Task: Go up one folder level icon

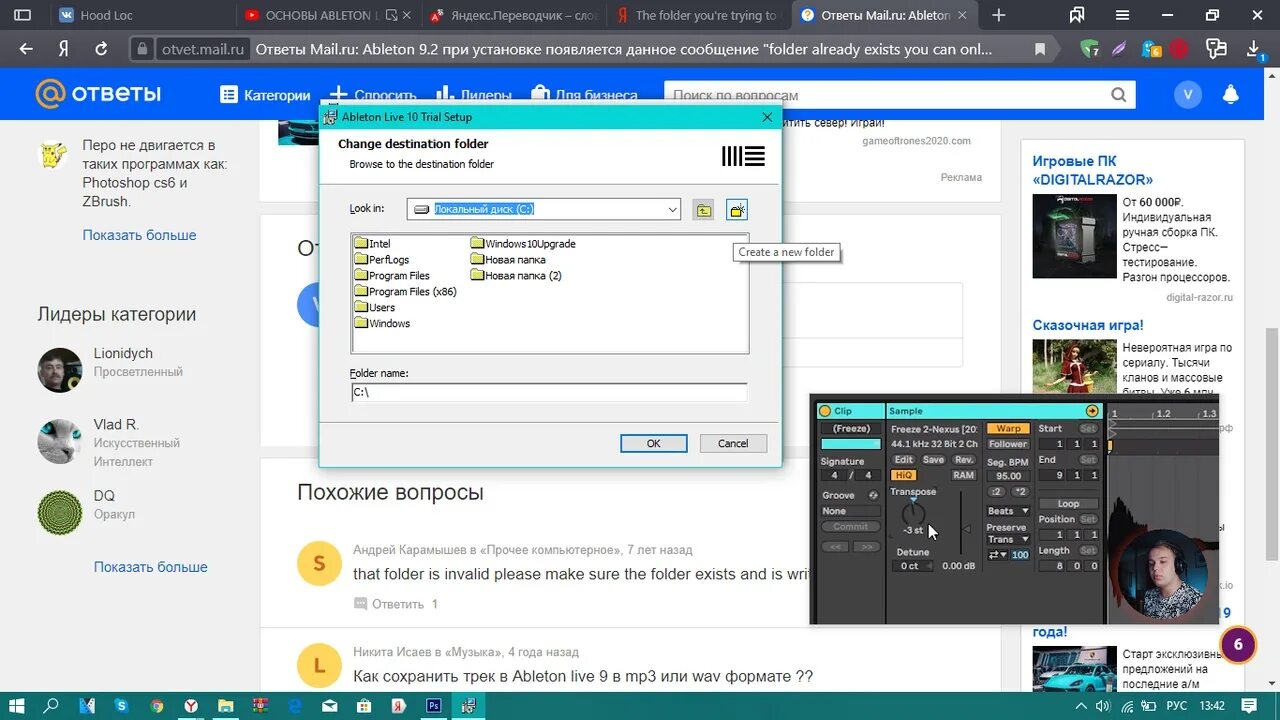Action: pos(704,210)
